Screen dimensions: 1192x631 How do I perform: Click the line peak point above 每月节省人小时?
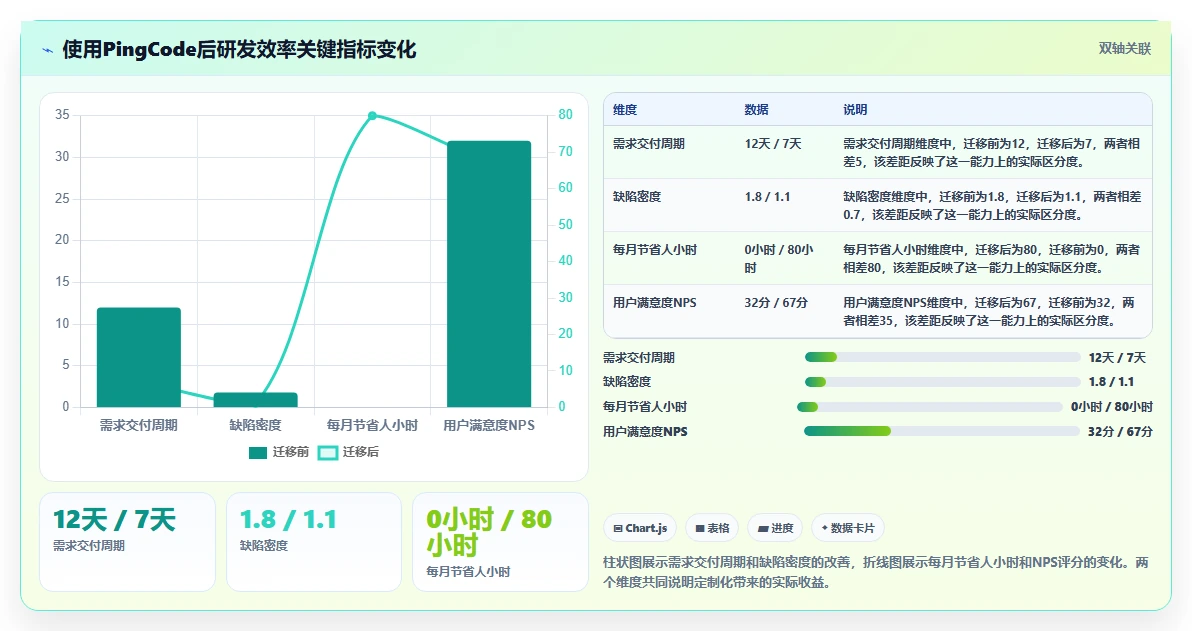coord(372,116)
